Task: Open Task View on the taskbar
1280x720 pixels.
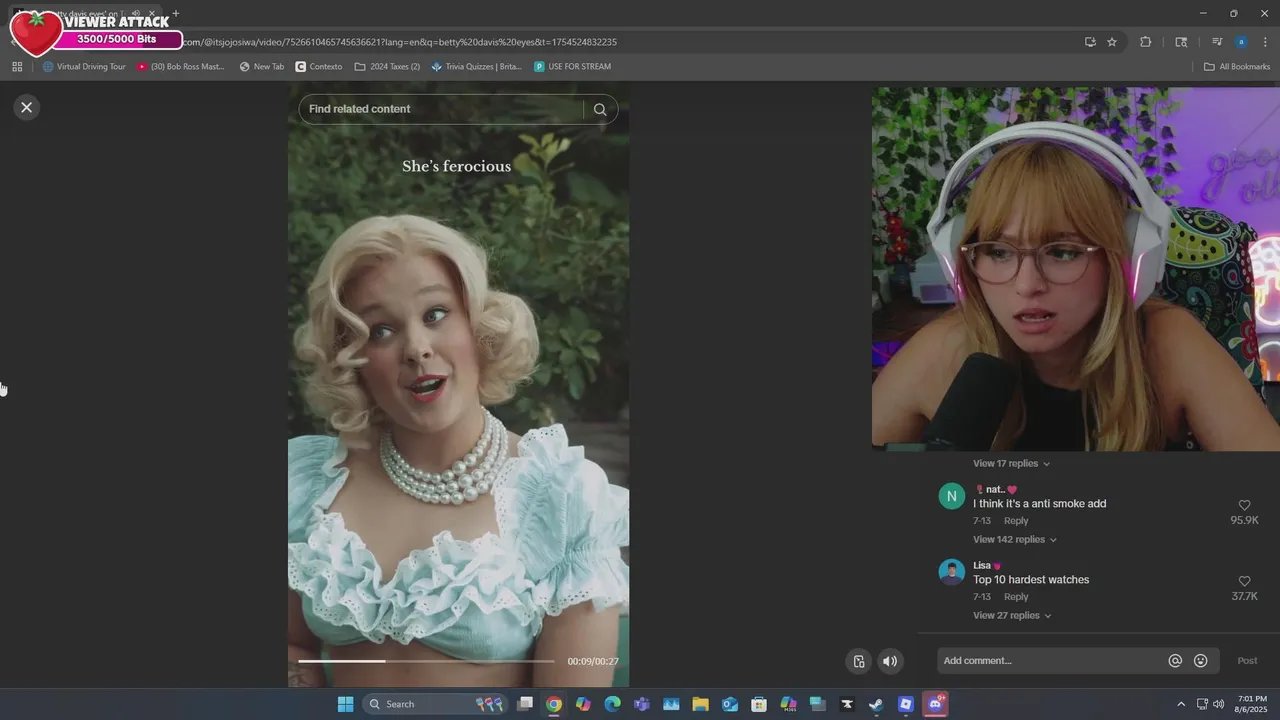Action: point(525,704)
